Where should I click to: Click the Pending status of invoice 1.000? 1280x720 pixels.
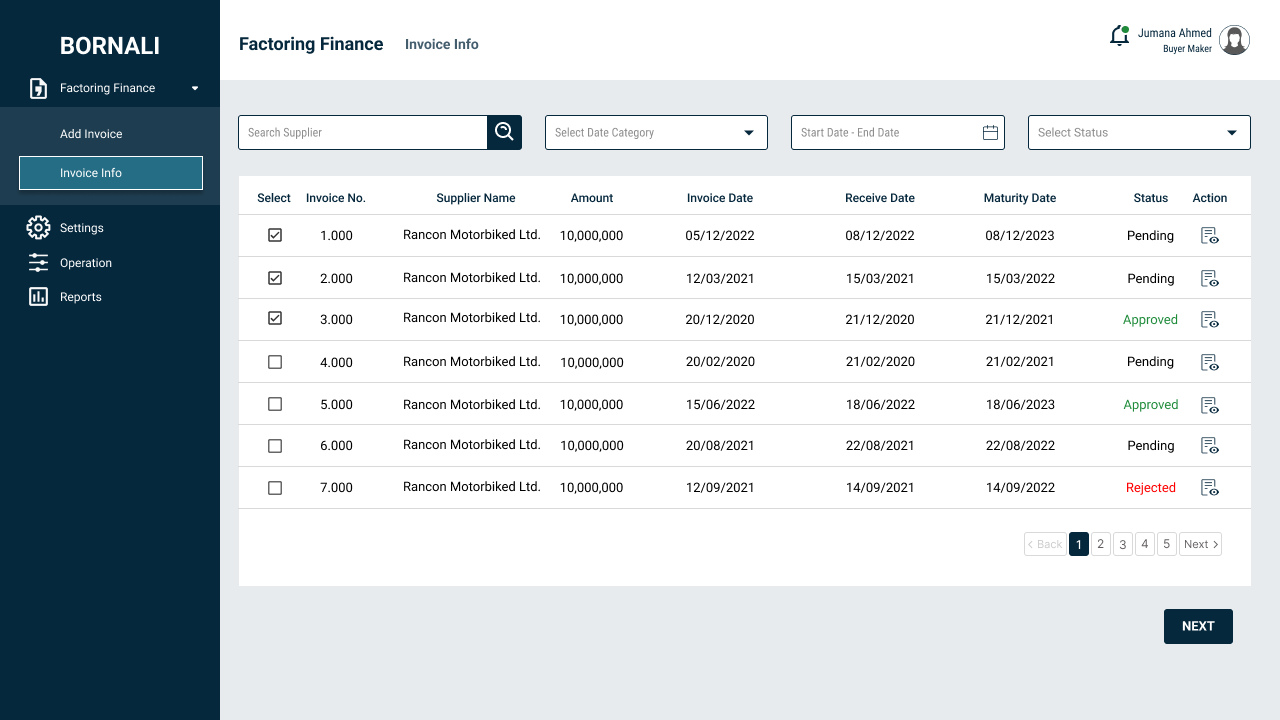tap(1151, 236)
